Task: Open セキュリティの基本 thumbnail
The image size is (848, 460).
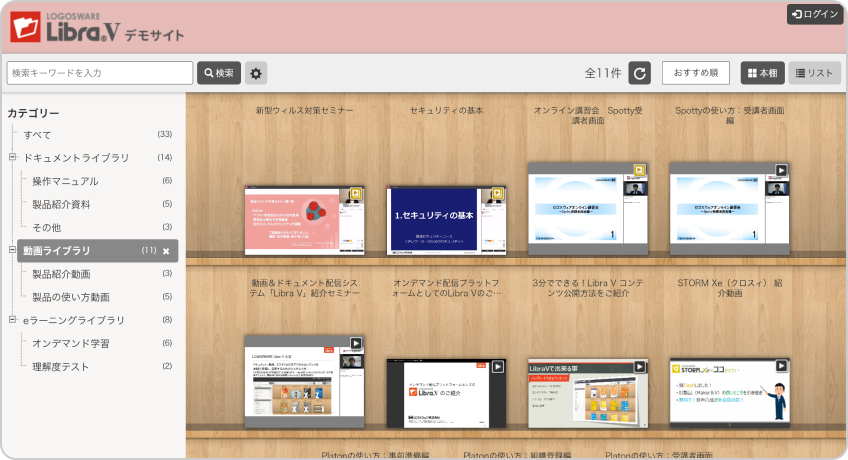Action: (446, 221)
